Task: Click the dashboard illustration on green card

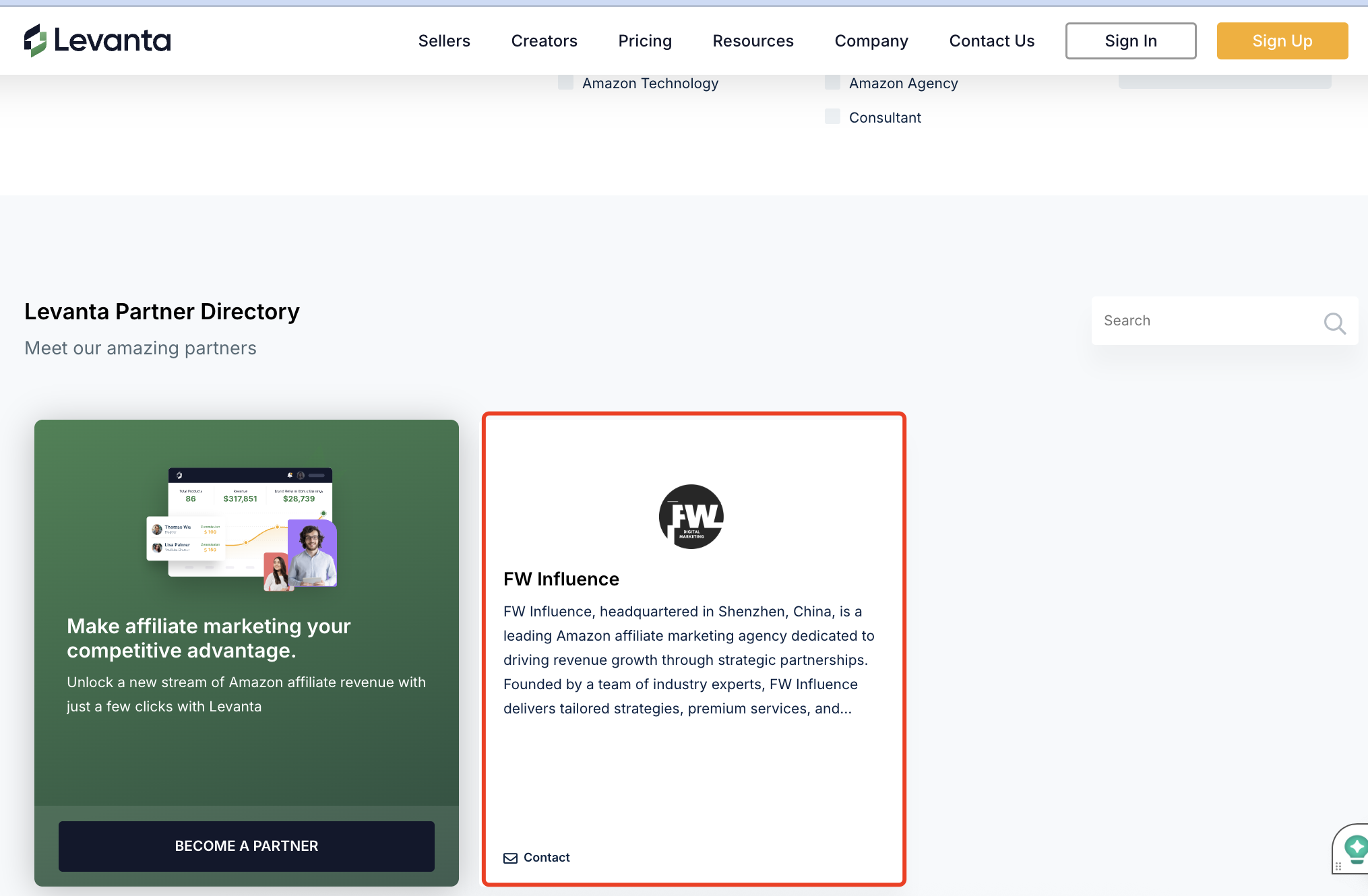Action: tap(243, 528)
